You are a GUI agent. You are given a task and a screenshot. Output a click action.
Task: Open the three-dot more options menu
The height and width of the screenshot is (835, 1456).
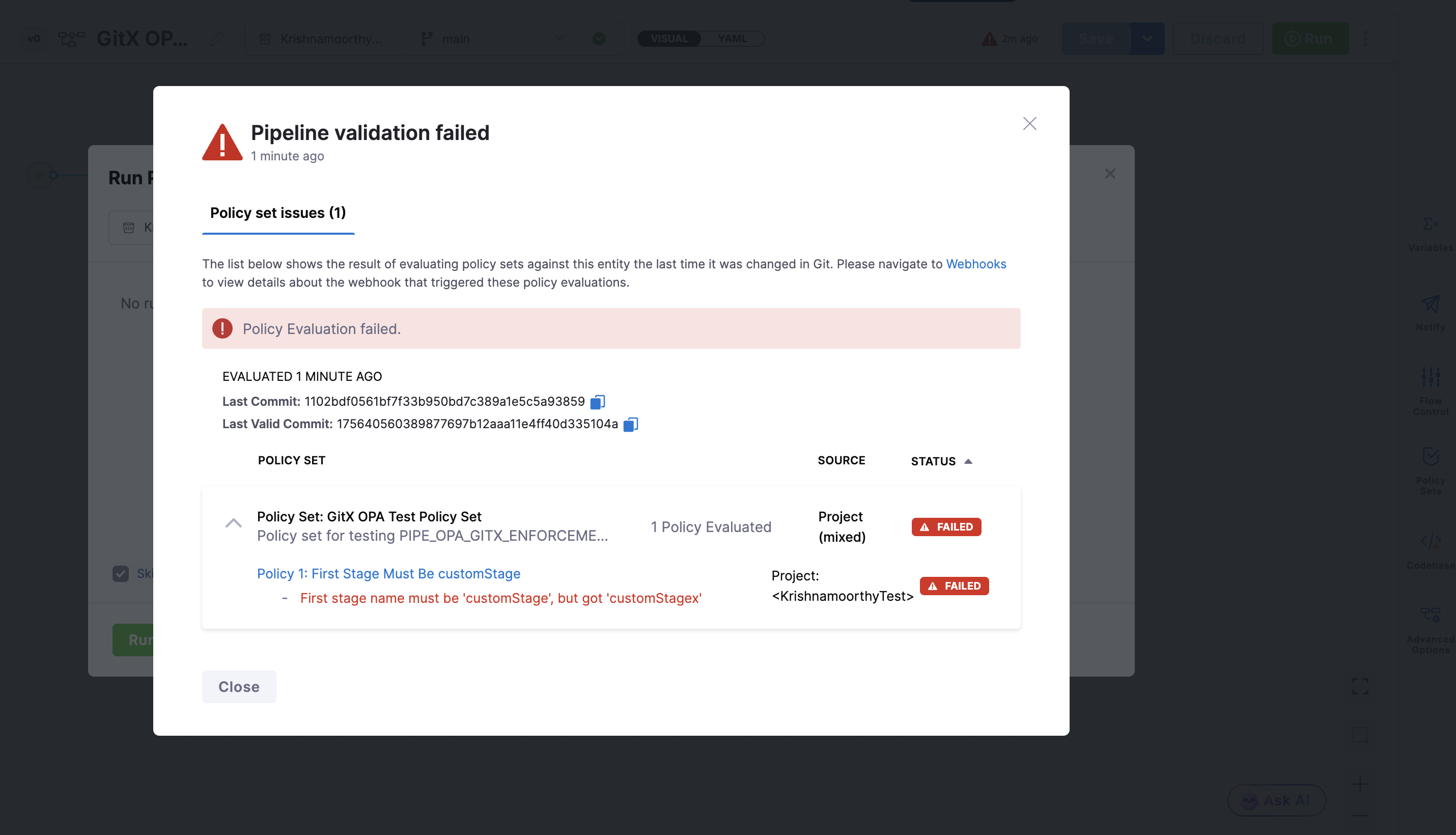pos(1365,38)
